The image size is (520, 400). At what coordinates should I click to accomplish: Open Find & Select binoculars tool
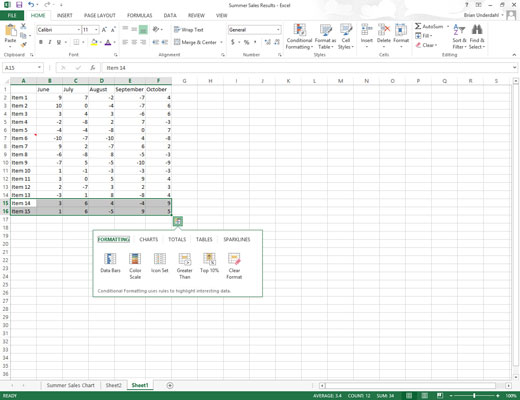click(477, 36)
